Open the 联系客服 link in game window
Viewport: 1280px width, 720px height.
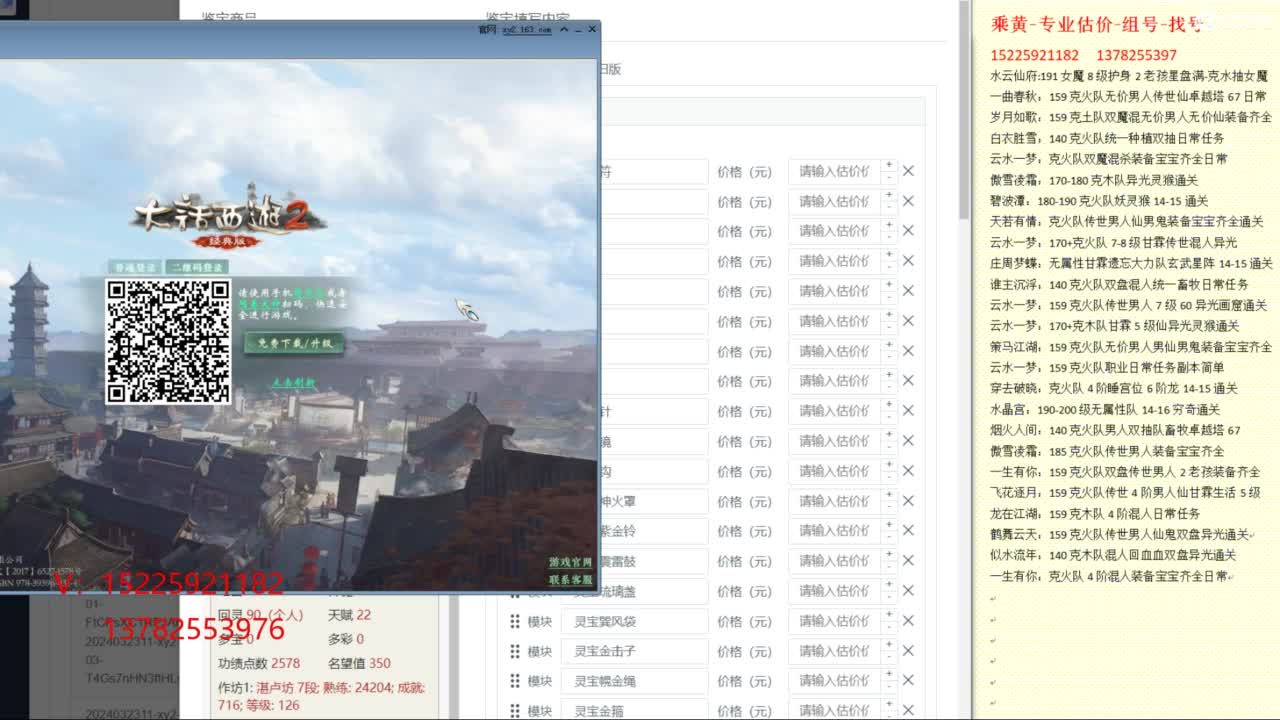pyautogui.click(x=570, y=580)
